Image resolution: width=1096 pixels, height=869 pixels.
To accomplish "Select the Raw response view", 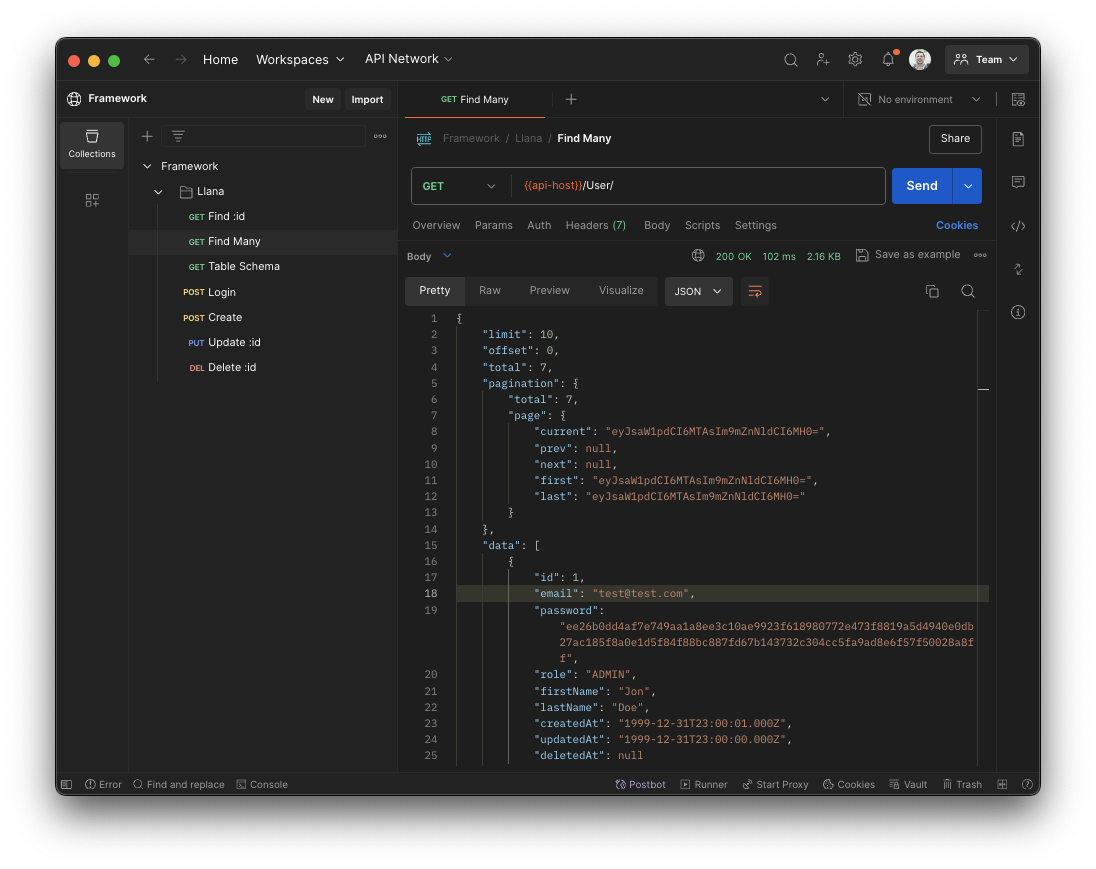I will click(x=489, y=290).
